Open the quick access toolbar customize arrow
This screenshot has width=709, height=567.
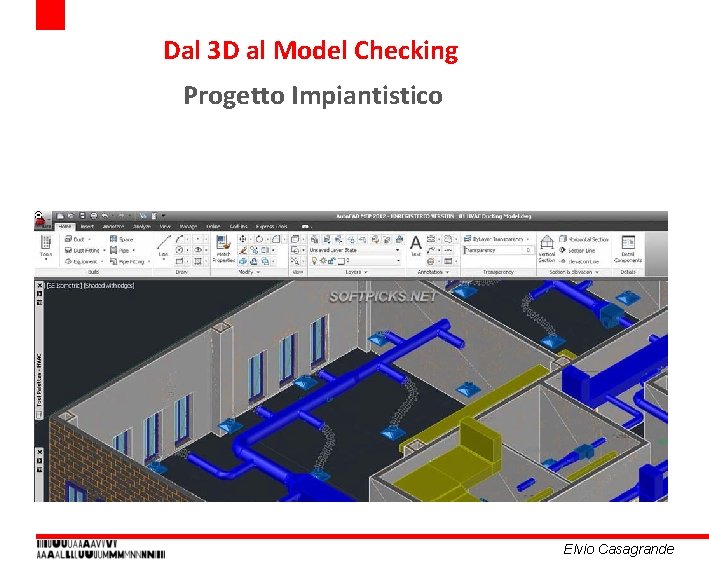tap(163, 216)
